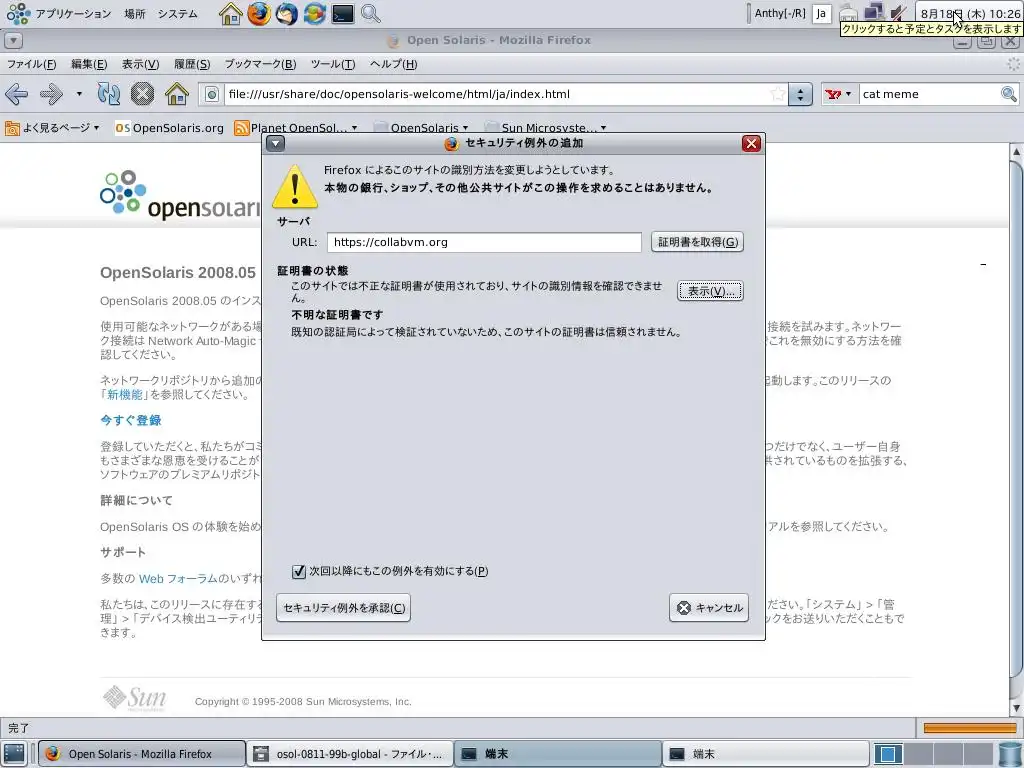
Task: Open the ファイル(F) menu
Action: coord(31,64)
